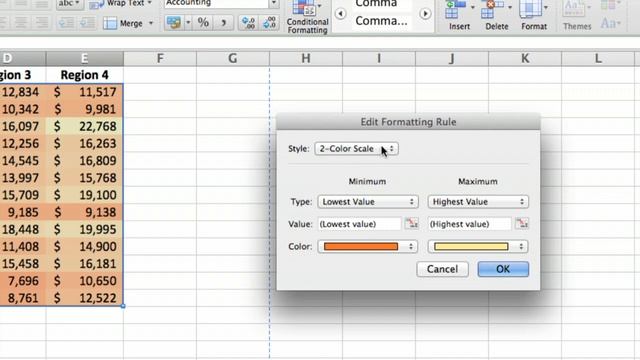This screenshot has height=360, width=640.
Task: Click the Maximum value input field
Action: click(x=470, y=224)
